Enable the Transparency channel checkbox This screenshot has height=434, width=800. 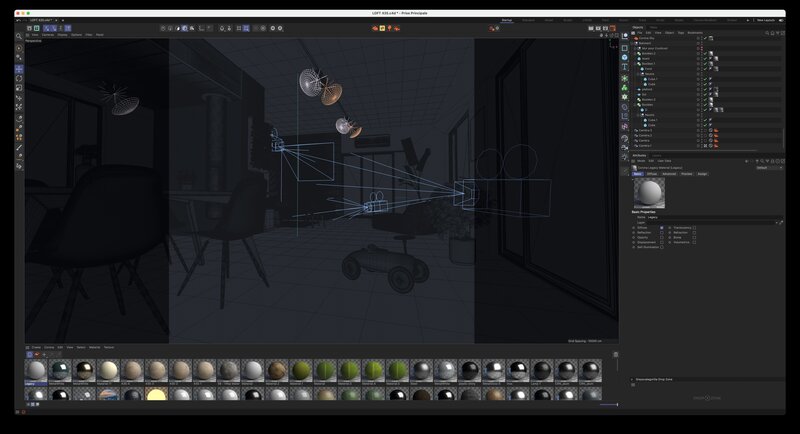tap(694, 227)
